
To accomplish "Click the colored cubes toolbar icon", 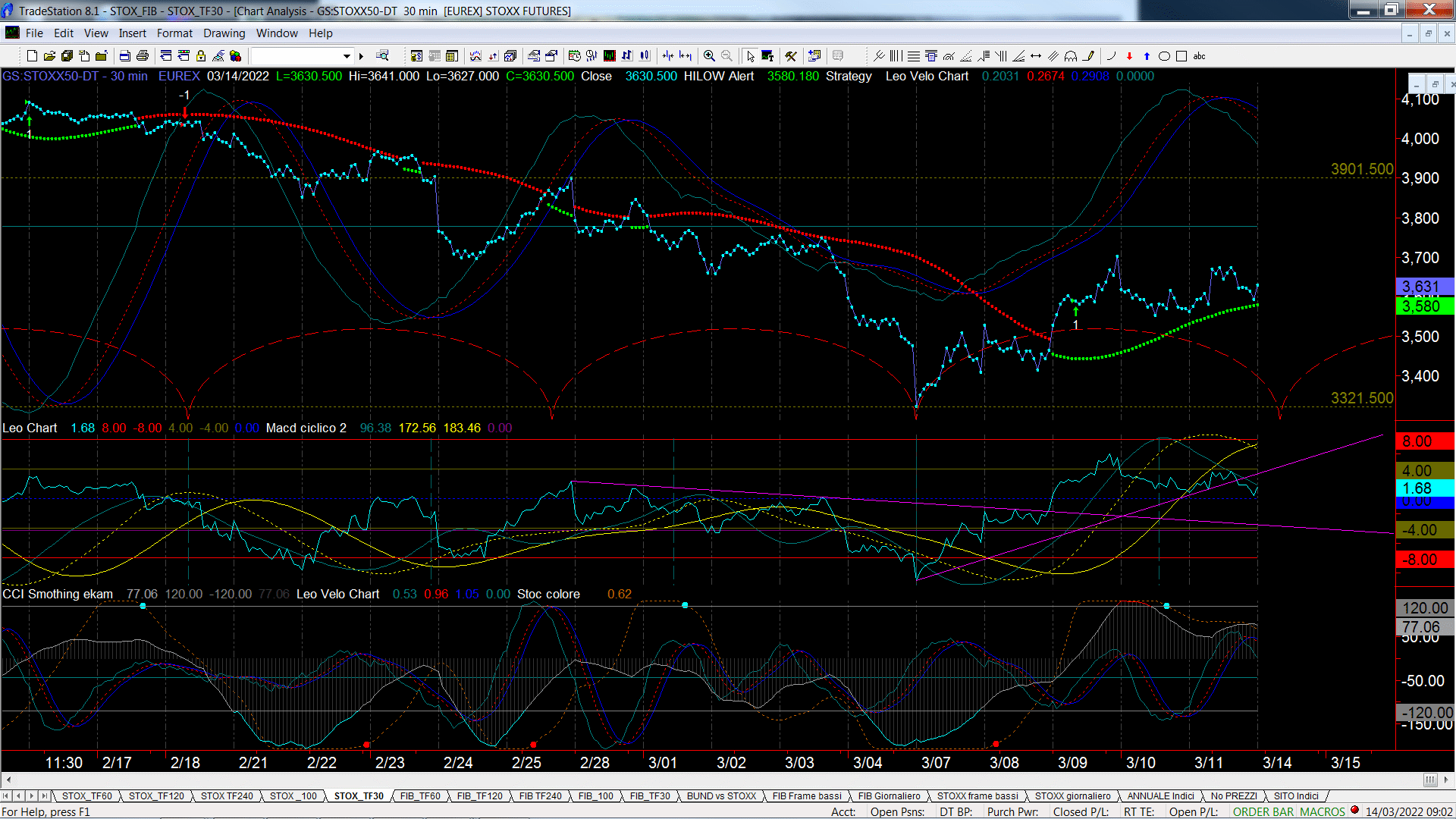I will coord(235,56).
